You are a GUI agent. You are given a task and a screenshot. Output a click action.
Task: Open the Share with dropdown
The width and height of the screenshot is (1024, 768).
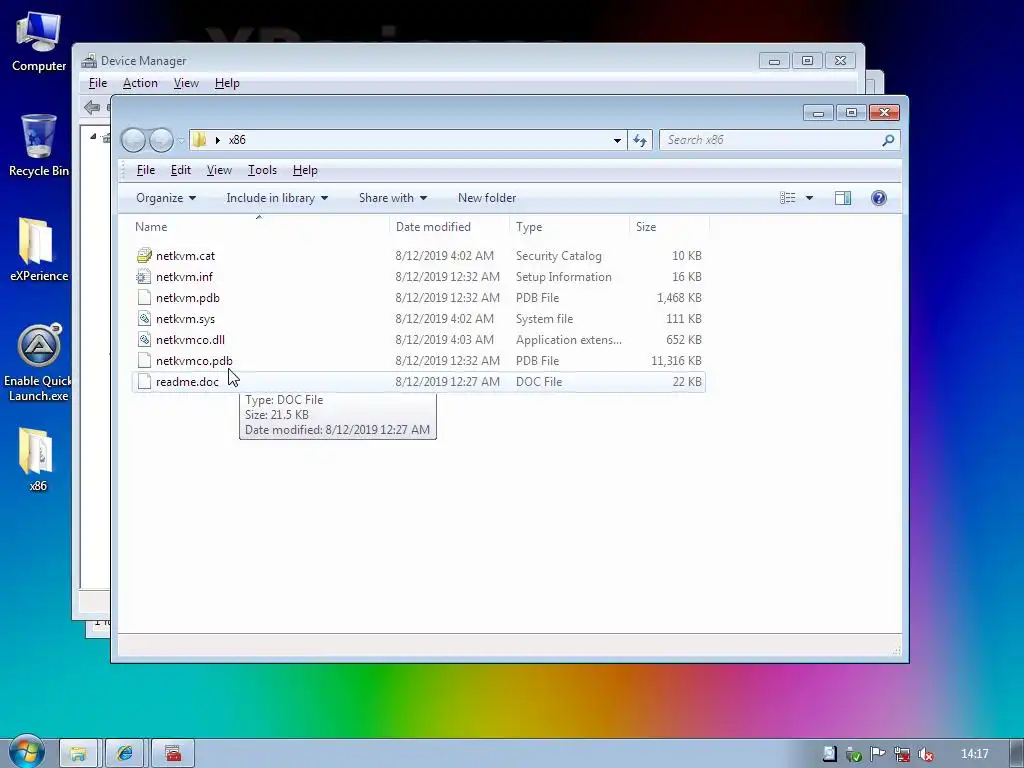click(392, 198)
